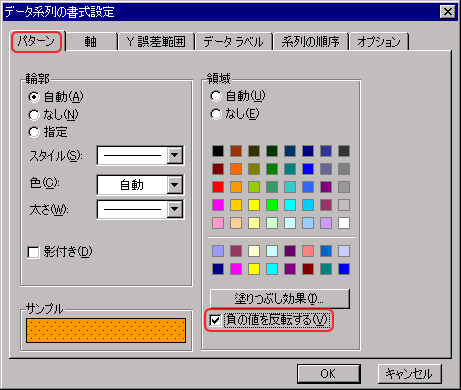Enable the 影付き shadow checkbox
The height and width of the screenshot is (390, 461).
point(33,252)
